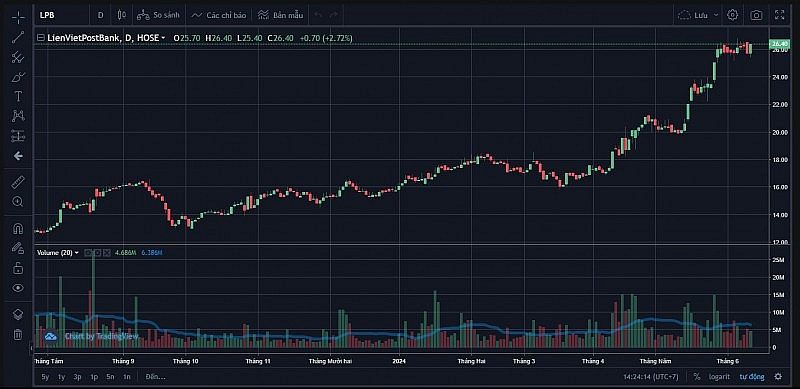Activate the zoom in tool
The width and height of the screenshot is (800, 389).
coord(18,202)
